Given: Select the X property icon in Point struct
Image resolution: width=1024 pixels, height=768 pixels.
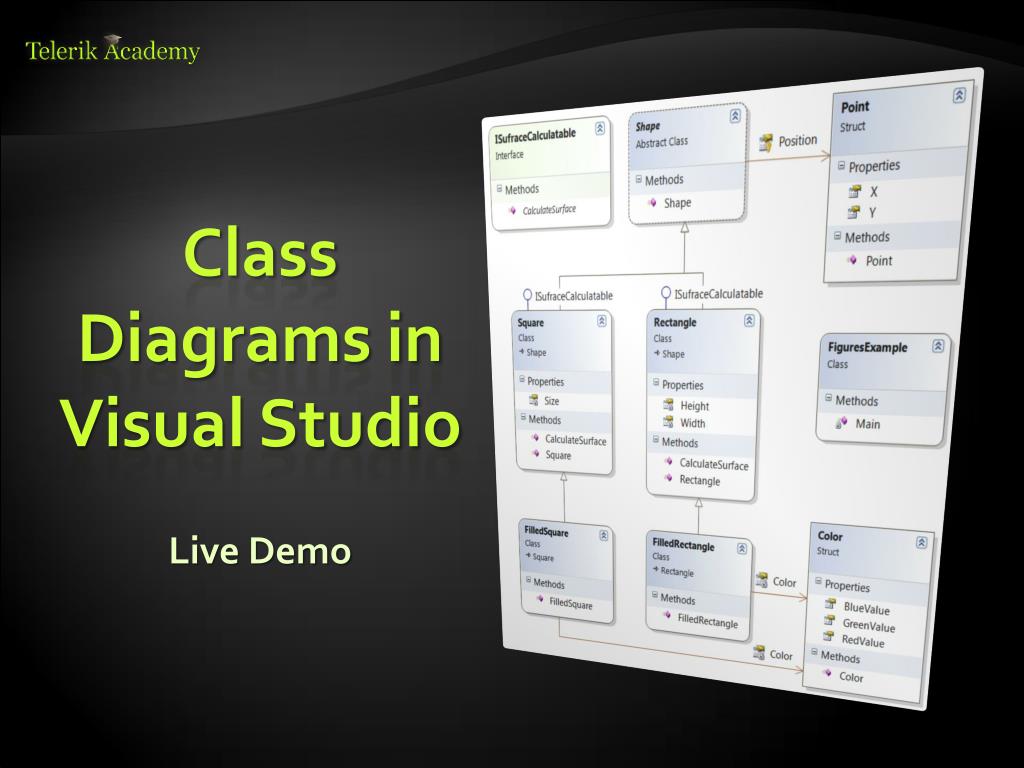Looking at the screenshot, I should click(854, 191).
